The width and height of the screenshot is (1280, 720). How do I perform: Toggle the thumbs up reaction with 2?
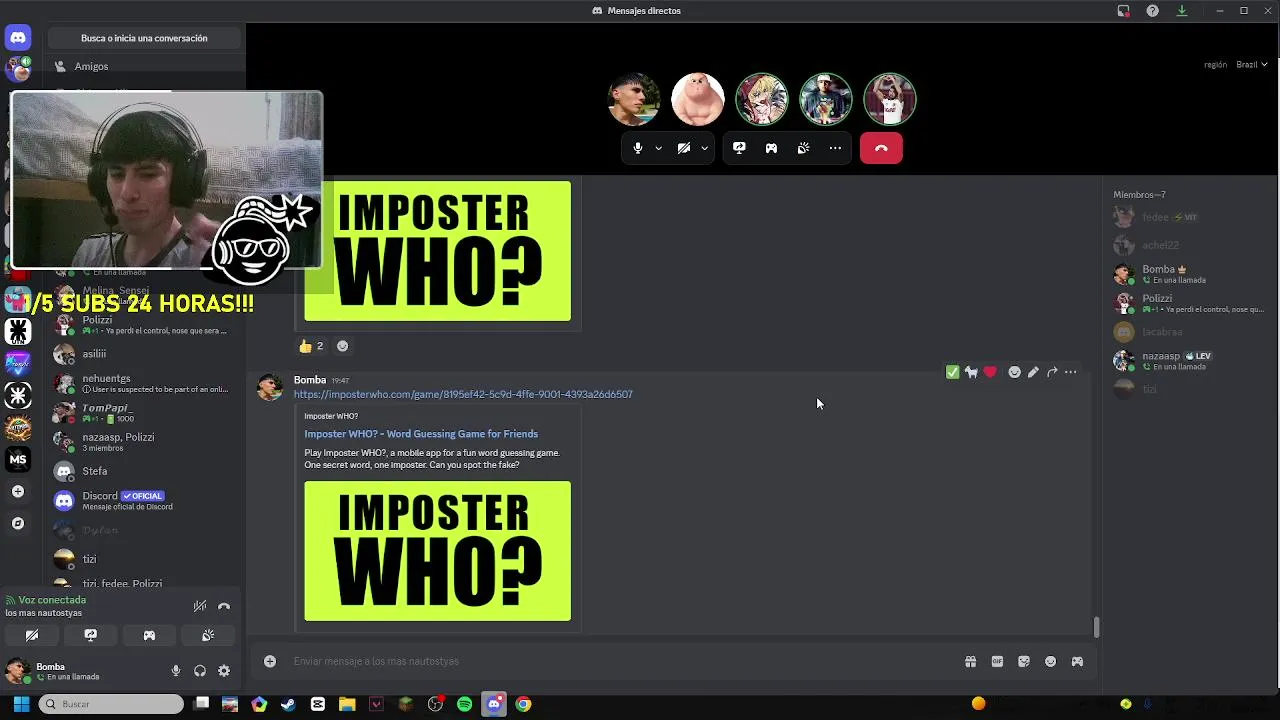pyautogui.click(x=311, y=346)
